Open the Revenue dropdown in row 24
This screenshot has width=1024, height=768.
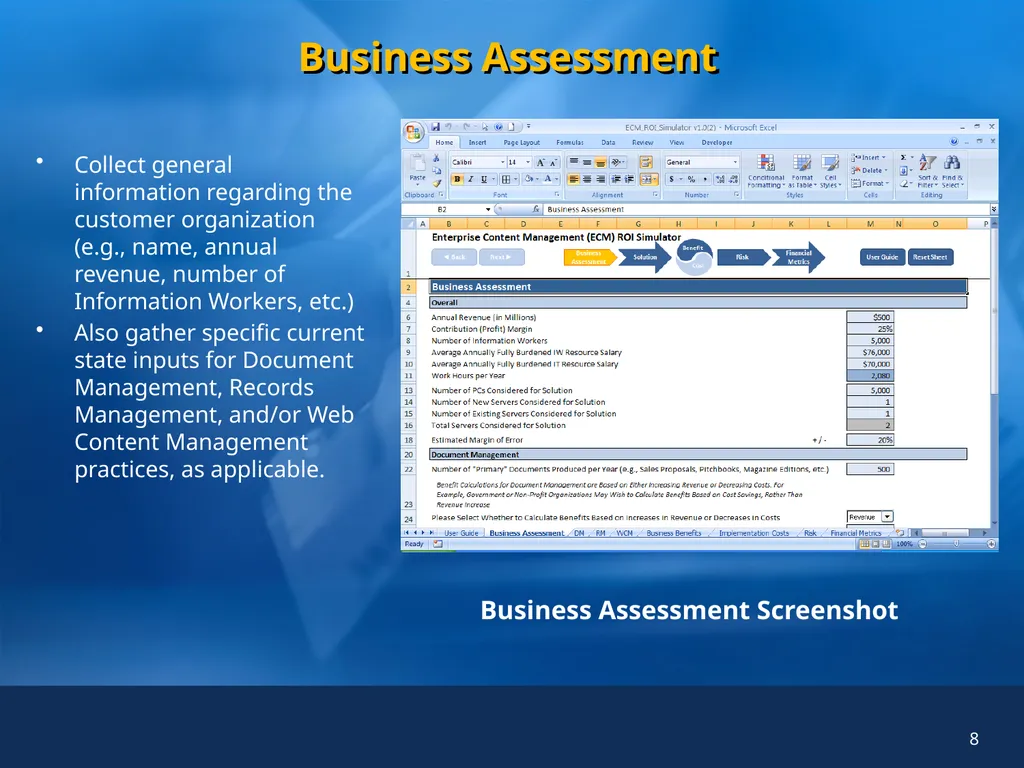point(887,517)
